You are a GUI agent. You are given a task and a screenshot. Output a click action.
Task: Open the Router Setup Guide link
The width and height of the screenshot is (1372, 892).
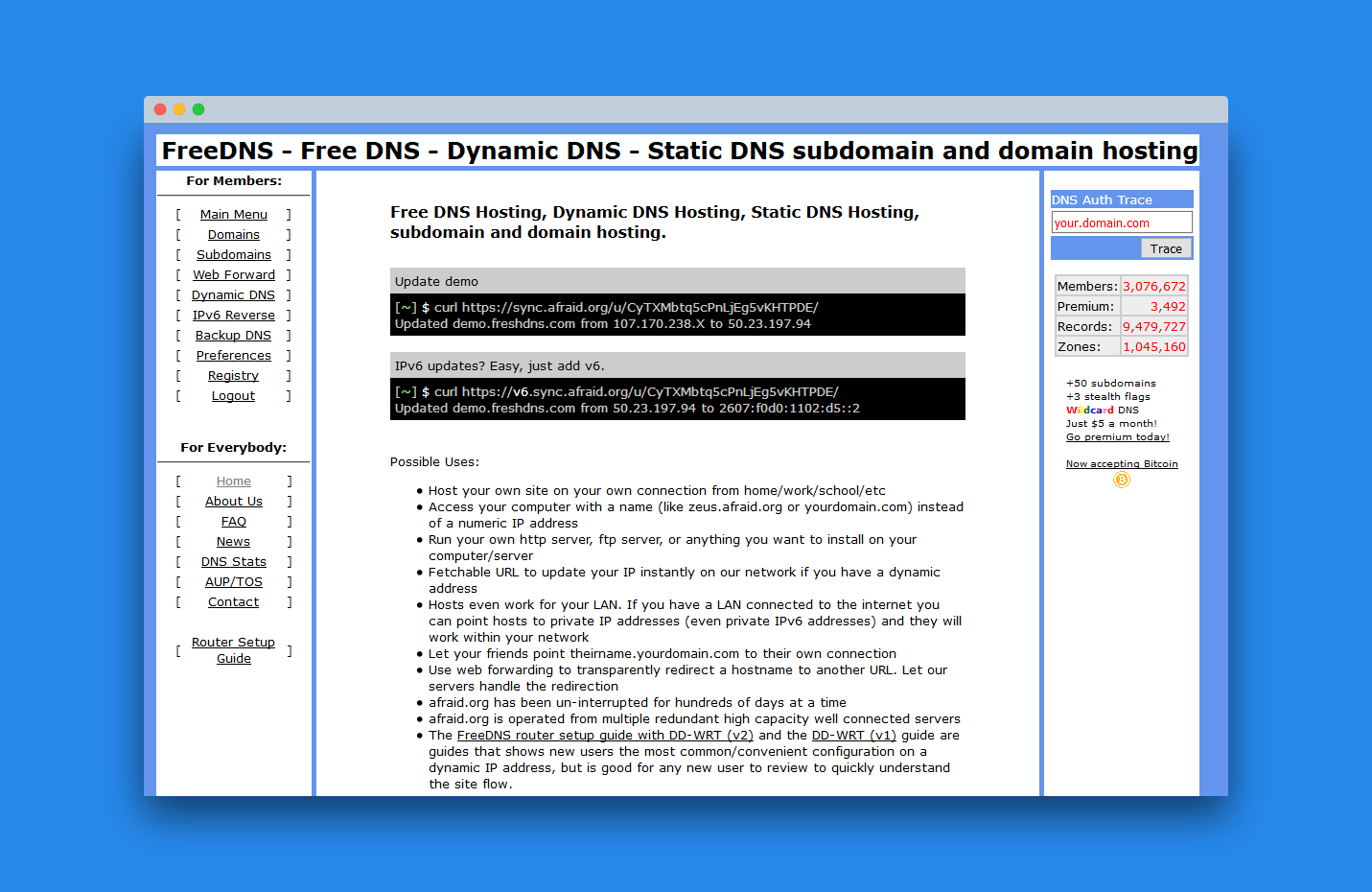[234, 650]
